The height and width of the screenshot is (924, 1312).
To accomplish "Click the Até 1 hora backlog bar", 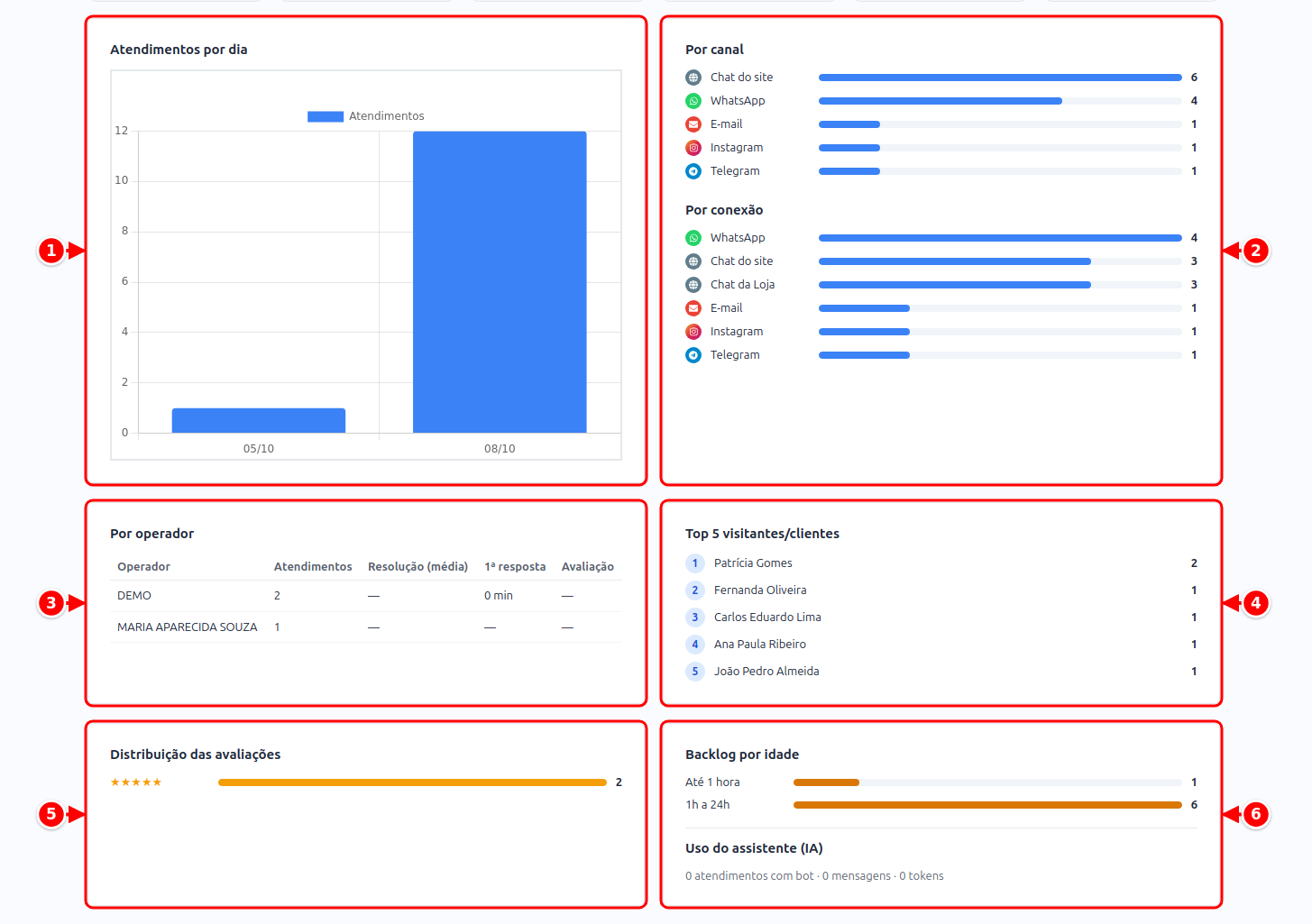I will tap(987, 782).
